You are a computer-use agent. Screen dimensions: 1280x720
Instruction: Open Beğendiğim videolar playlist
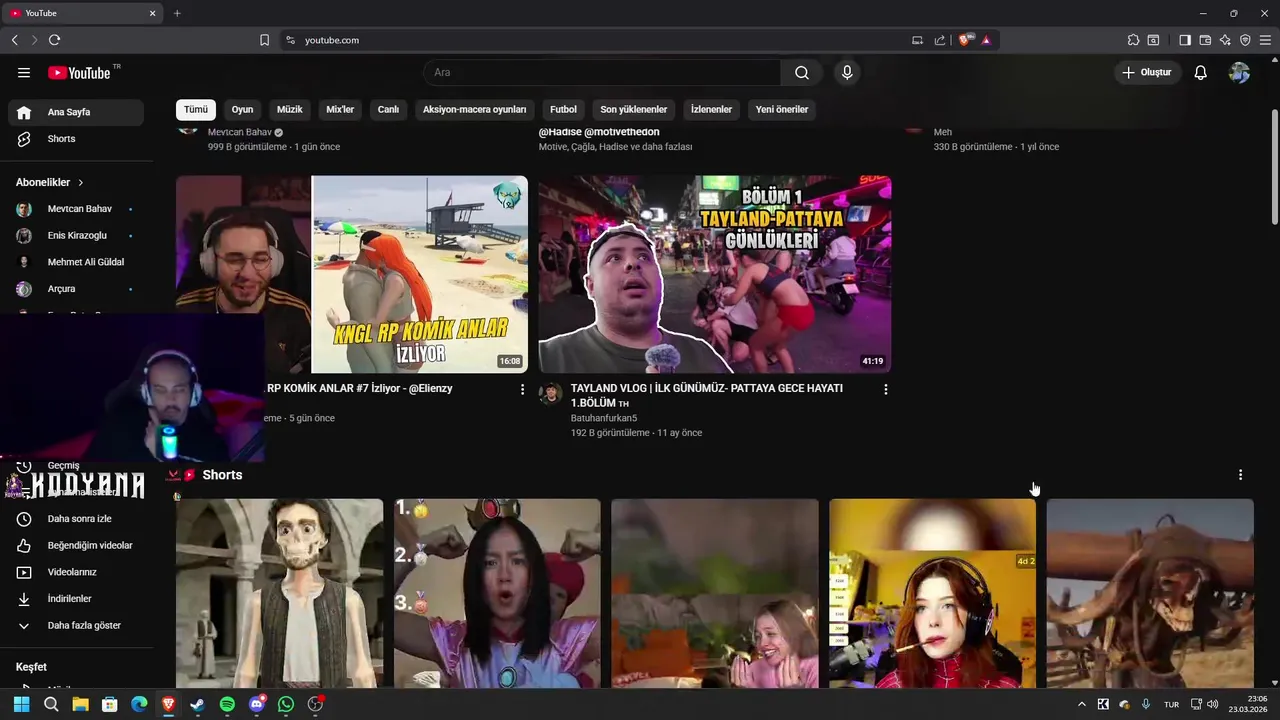pos(76,546)
